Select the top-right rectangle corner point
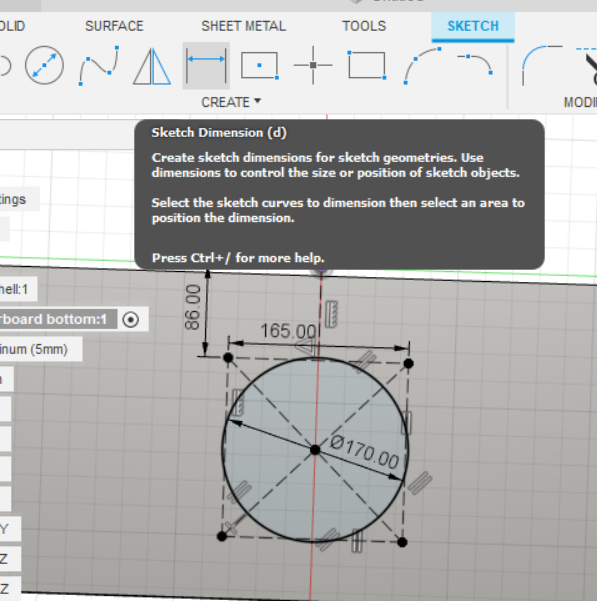597x601 pixels. pyautogui.click(x=408, y=363)
